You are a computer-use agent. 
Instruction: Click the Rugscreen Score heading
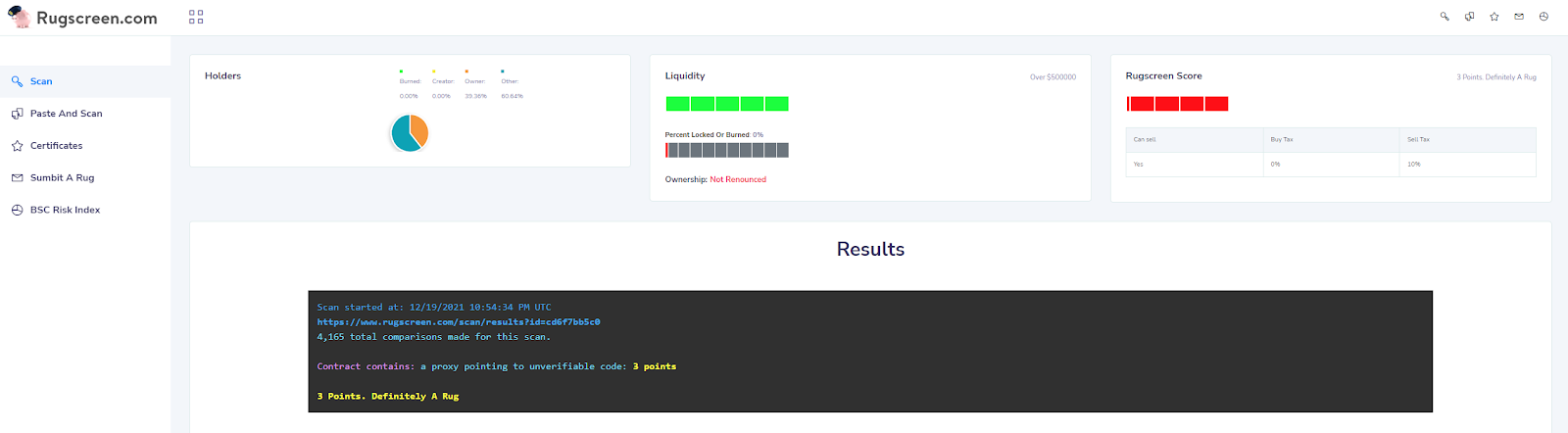(1163, 75)
